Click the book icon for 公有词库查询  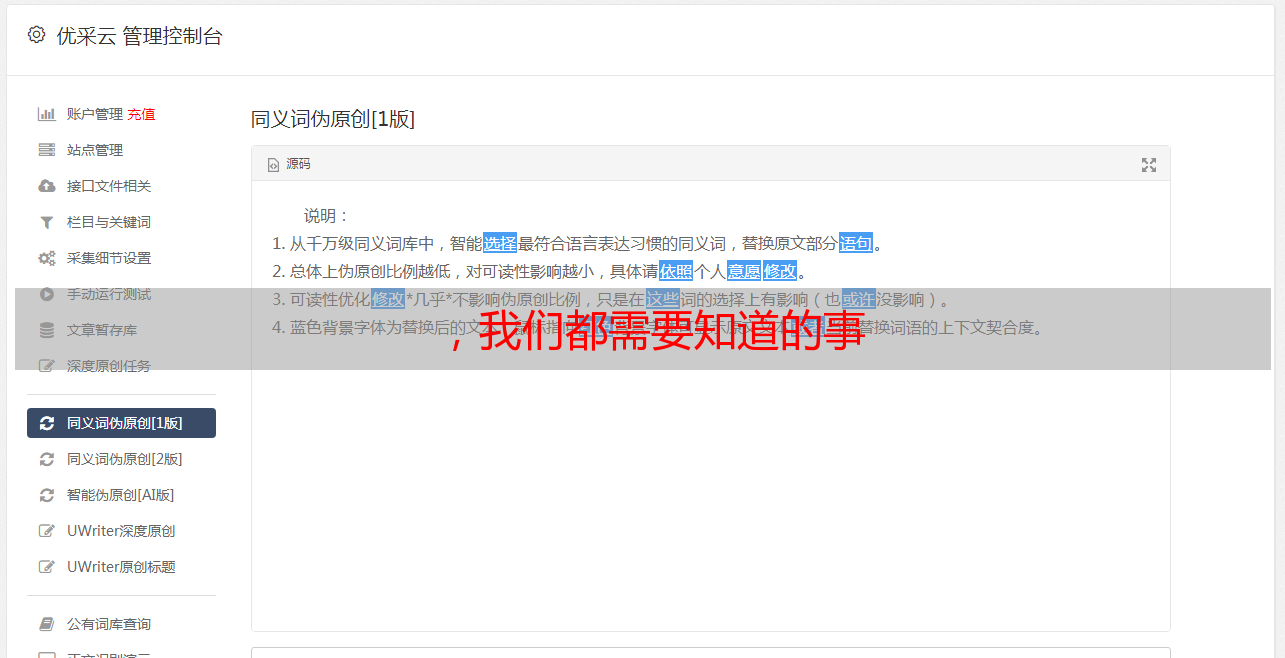(x=46, y=624)
